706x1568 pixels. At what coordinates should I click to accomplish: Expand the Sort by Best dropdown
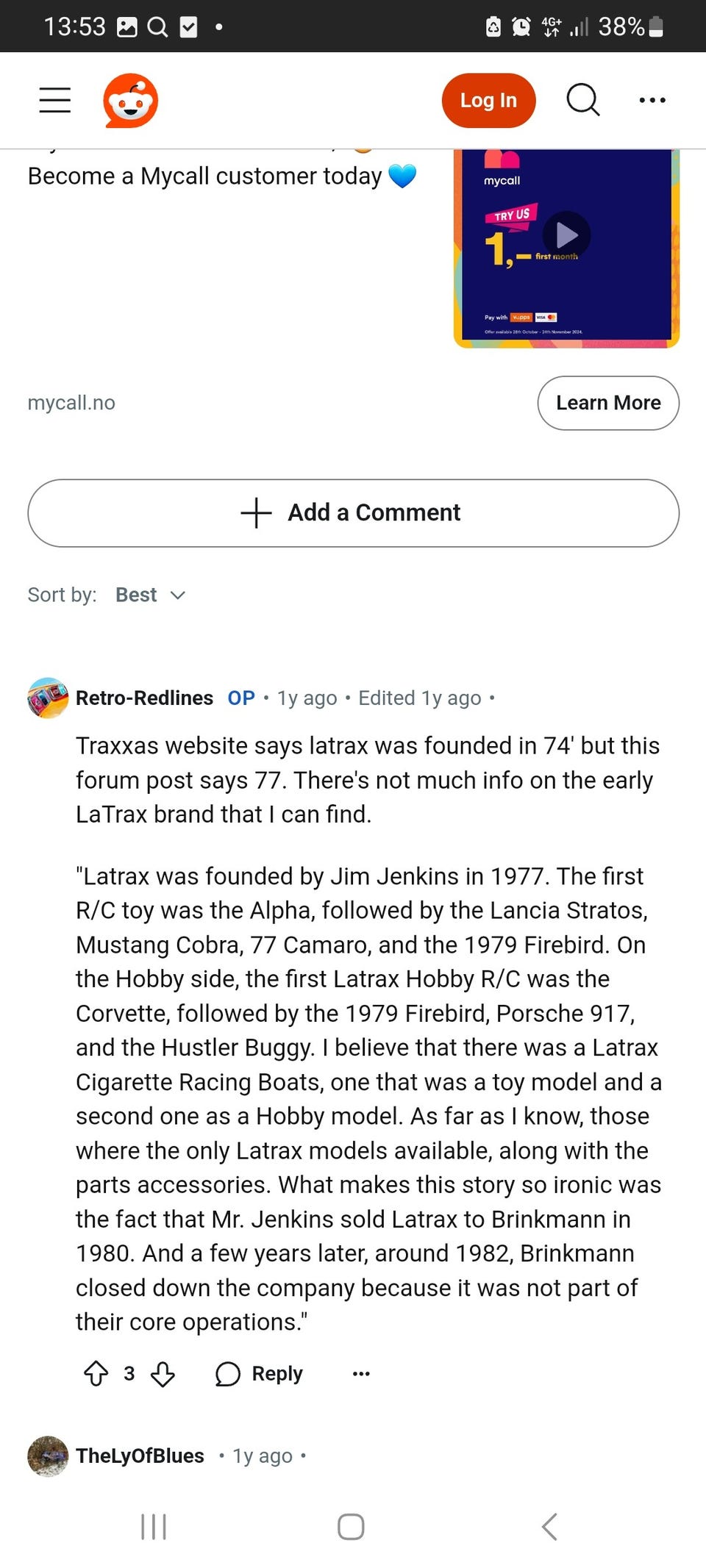pos(150,595)
